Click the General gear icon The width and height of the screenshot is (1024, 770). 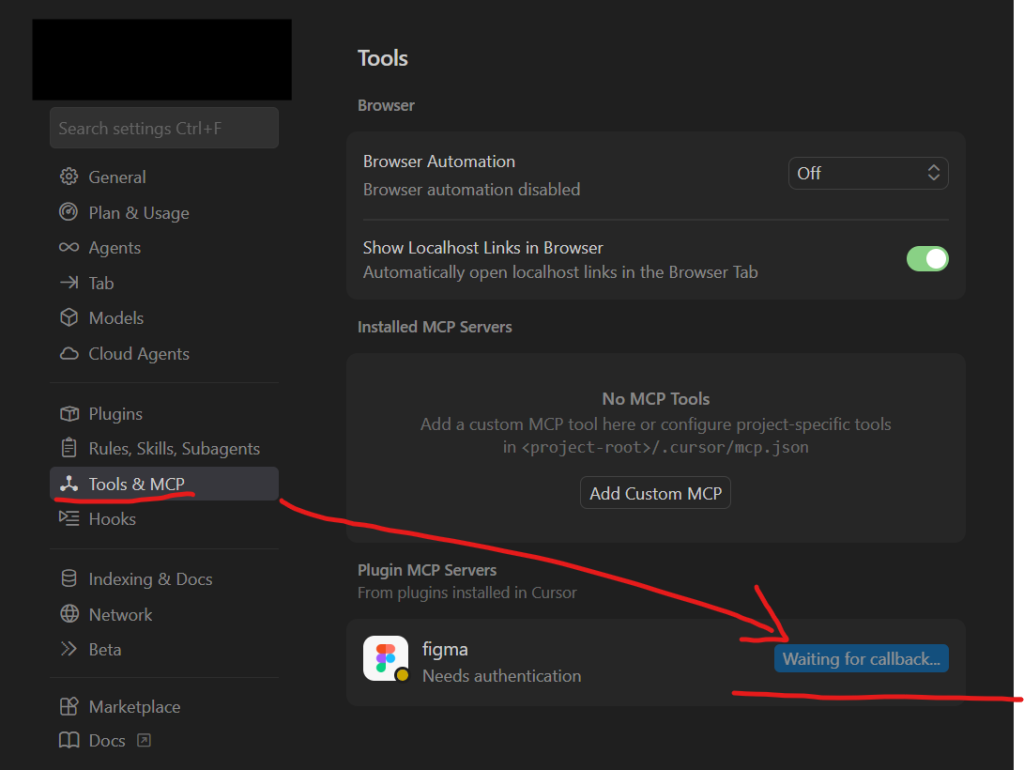[69, 177]
